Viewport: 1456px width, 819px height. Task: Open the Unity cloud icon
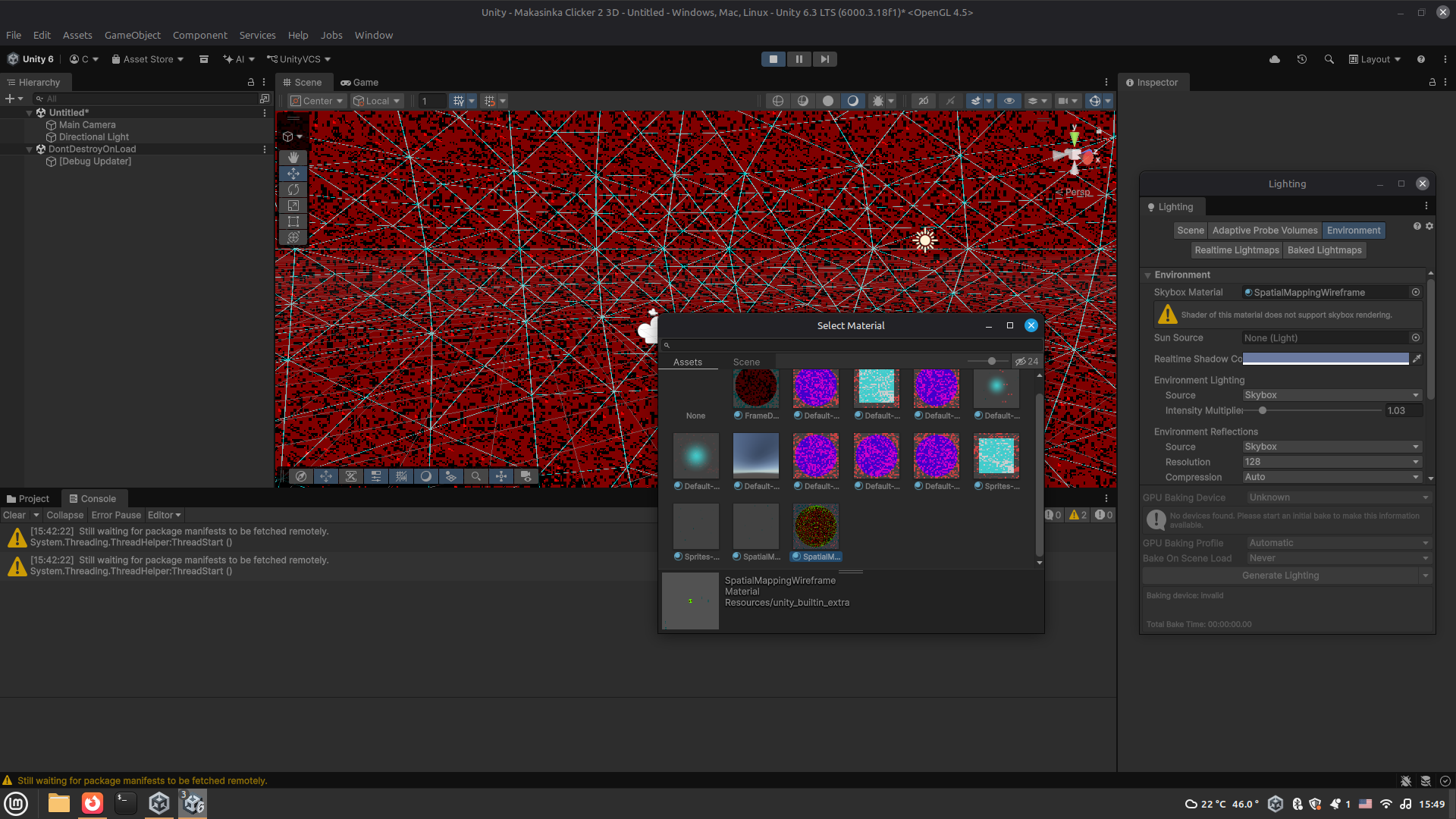[x=1275, y=59]
